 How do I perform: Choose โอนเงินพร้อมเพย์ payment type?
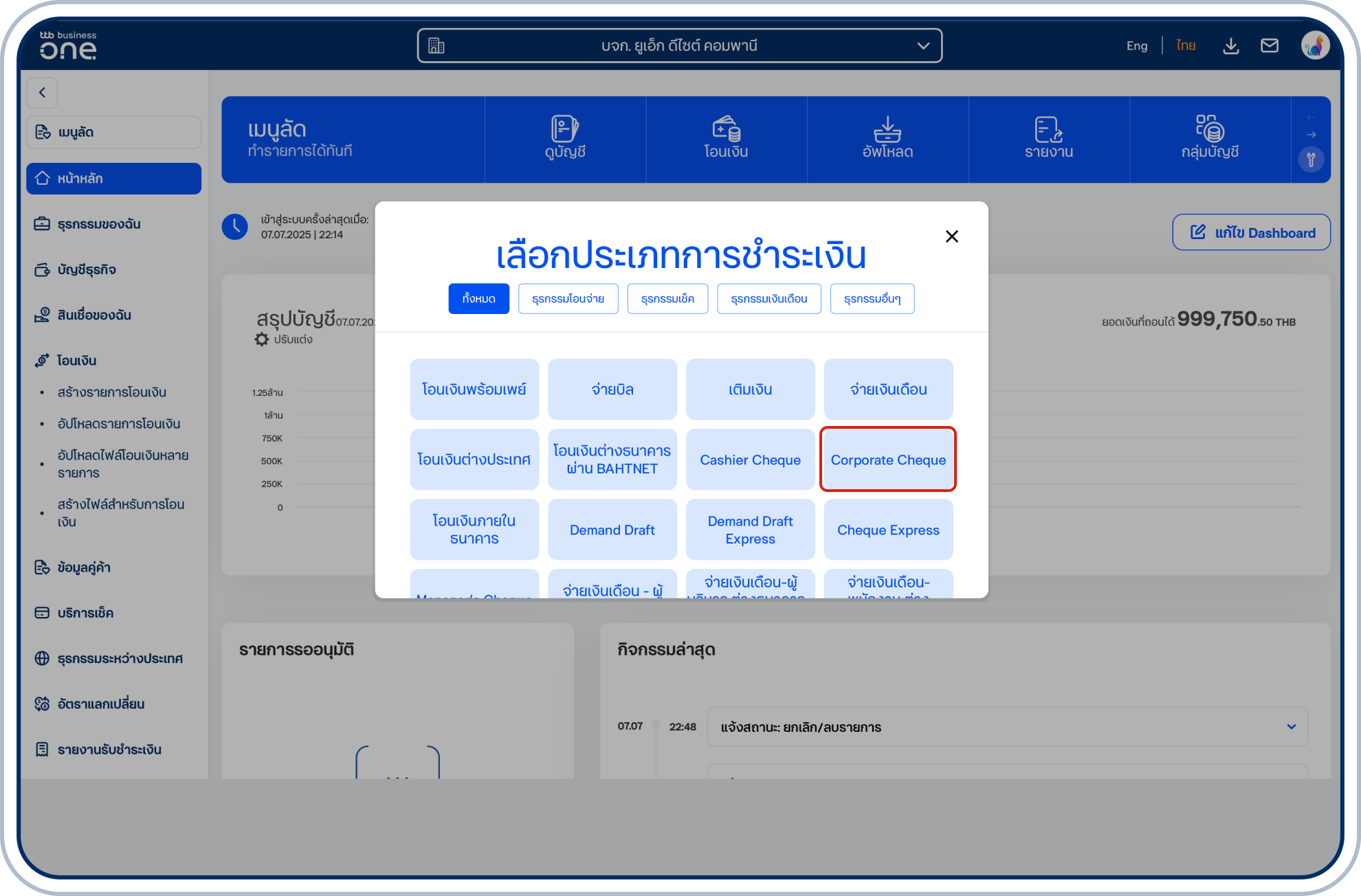(x=474, y=390)
